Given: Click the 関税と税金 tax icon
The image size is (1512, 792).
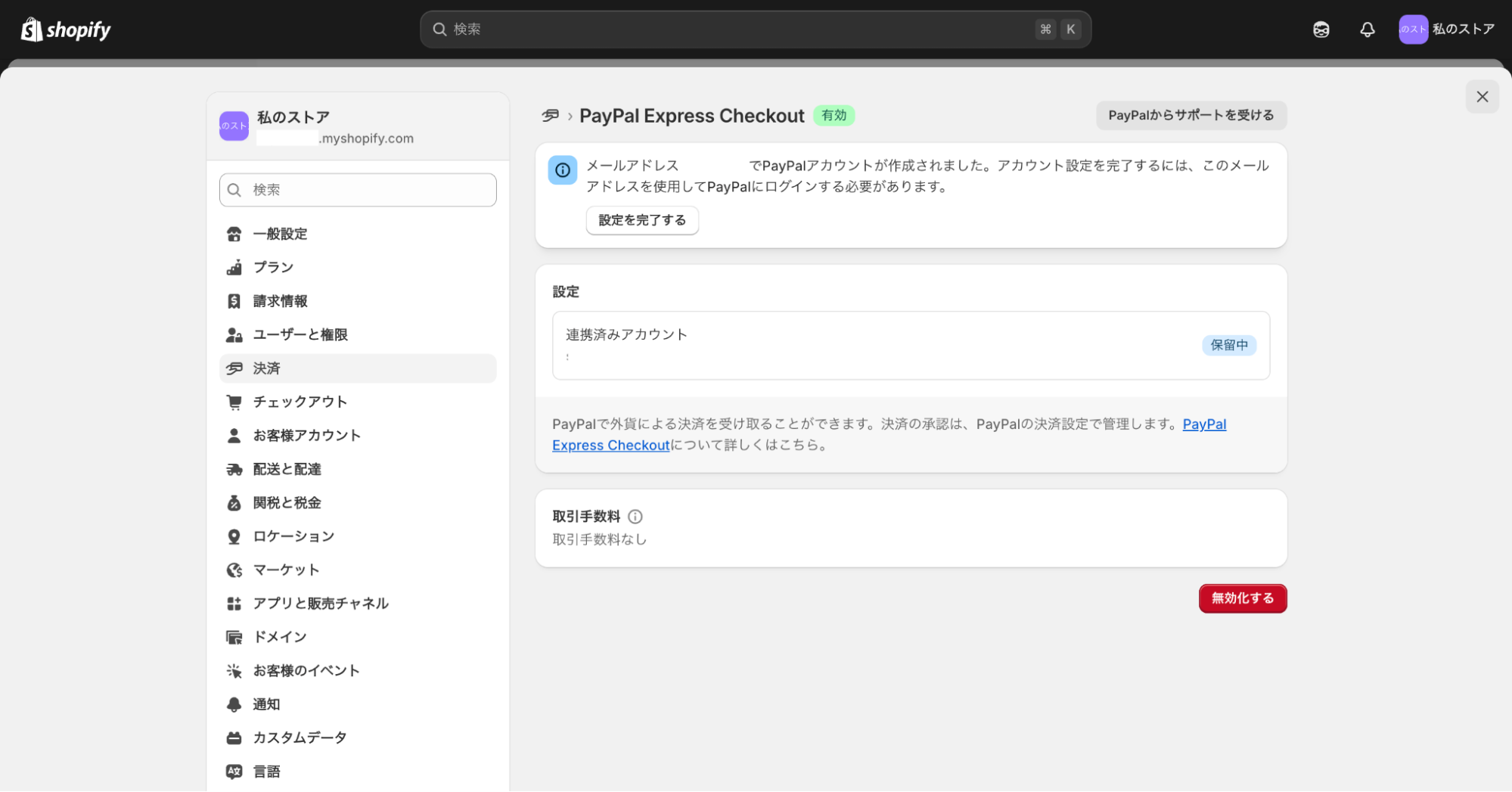Looking at the screenshot, I should 234,502.
